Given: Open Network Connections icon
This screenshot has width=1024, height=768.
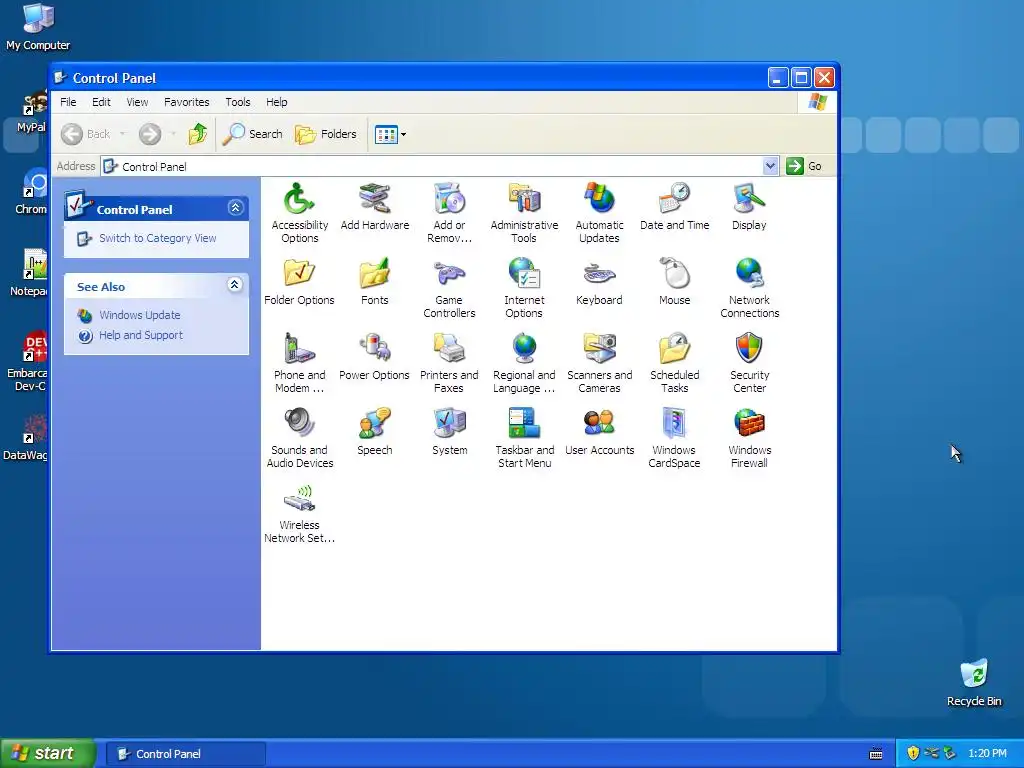Looking at the screenshot, I should 749,273.
